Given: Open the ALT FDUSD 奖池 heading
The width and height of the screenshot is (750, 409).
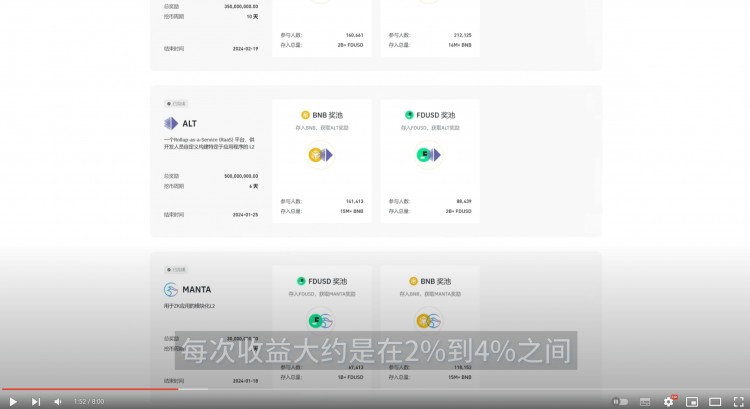Looking at the screenshot, I should pyautogui.click(x=436, y=115).
